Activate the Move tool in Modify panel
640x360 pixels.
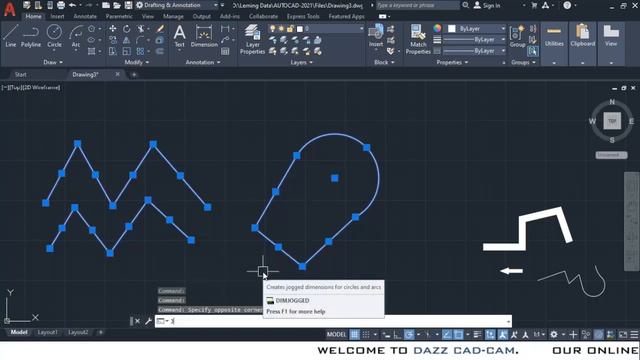[113, 29]
